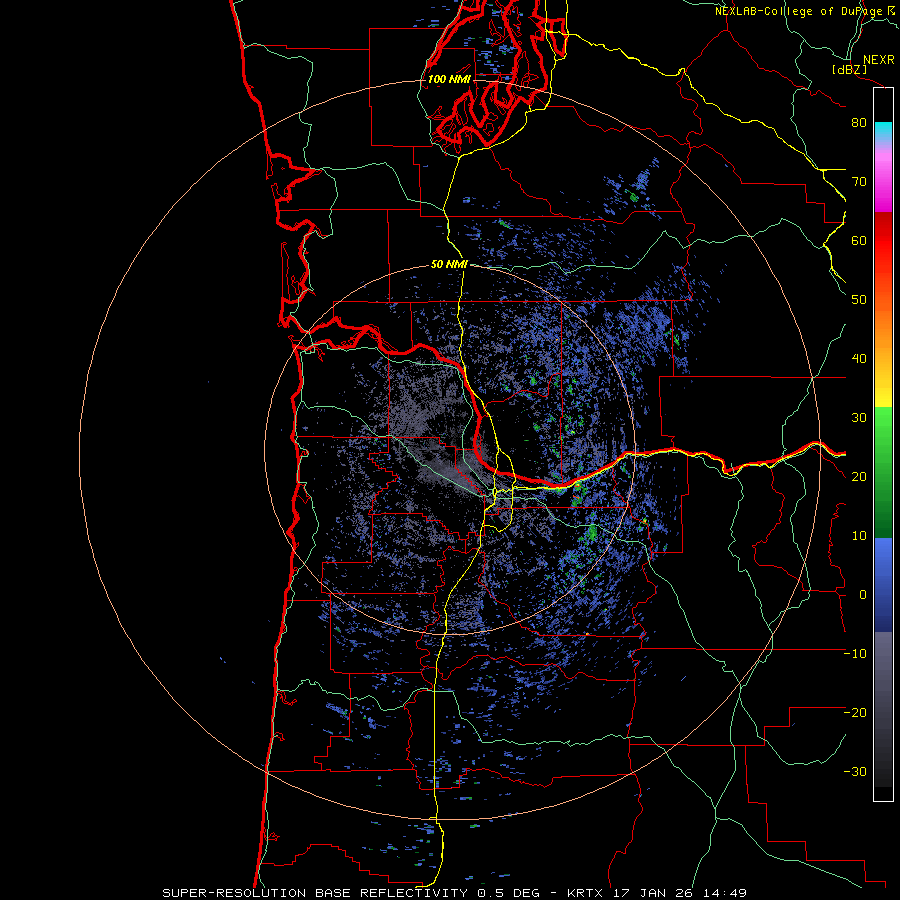
Task: Click the 100 NMI range ring label
Action: (449, 79)
